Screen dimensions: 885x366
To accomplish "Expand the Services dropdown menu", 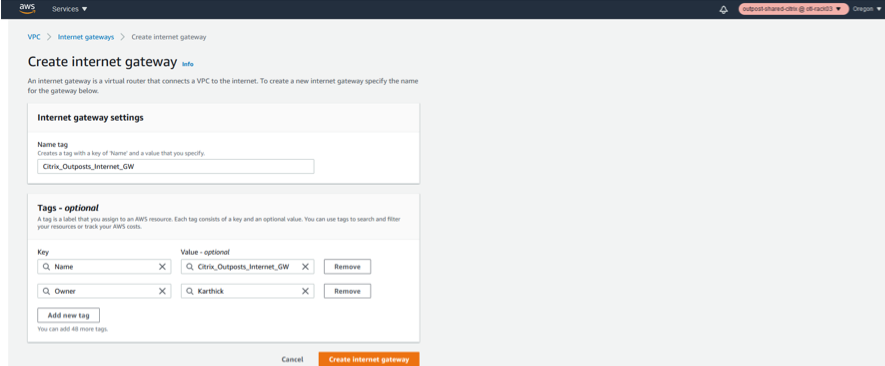I will 69,9.
